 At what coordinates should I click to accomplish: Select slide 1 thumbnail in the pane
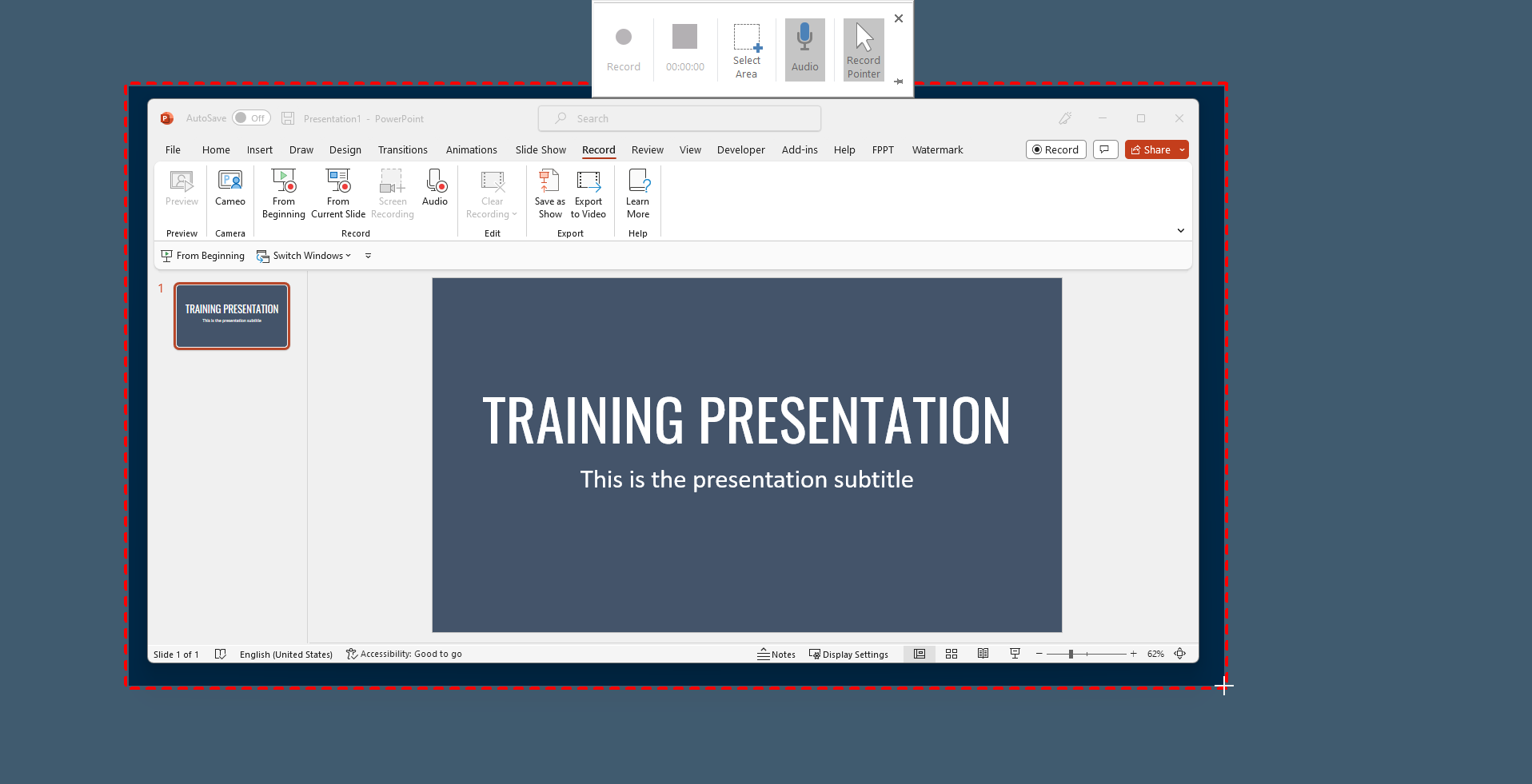pyautogui.click(x=231, y=316)
